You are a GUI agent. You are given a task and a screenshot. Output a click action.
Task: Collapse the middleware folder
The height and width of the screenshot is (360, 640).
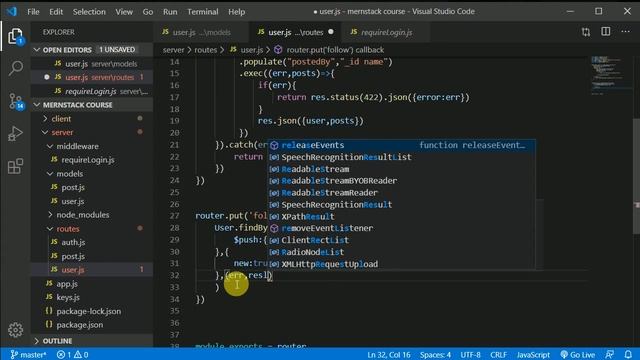[x=92, y=146]
